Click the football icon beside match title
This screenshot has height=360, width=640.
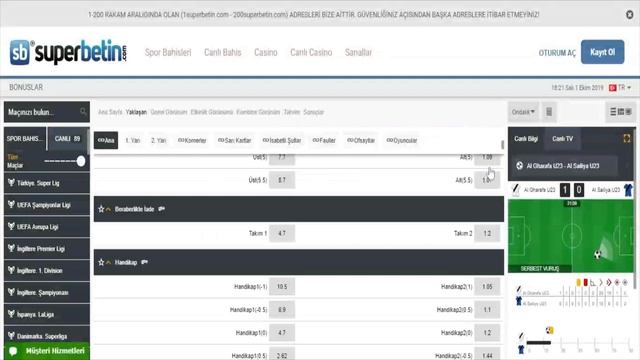519,166
